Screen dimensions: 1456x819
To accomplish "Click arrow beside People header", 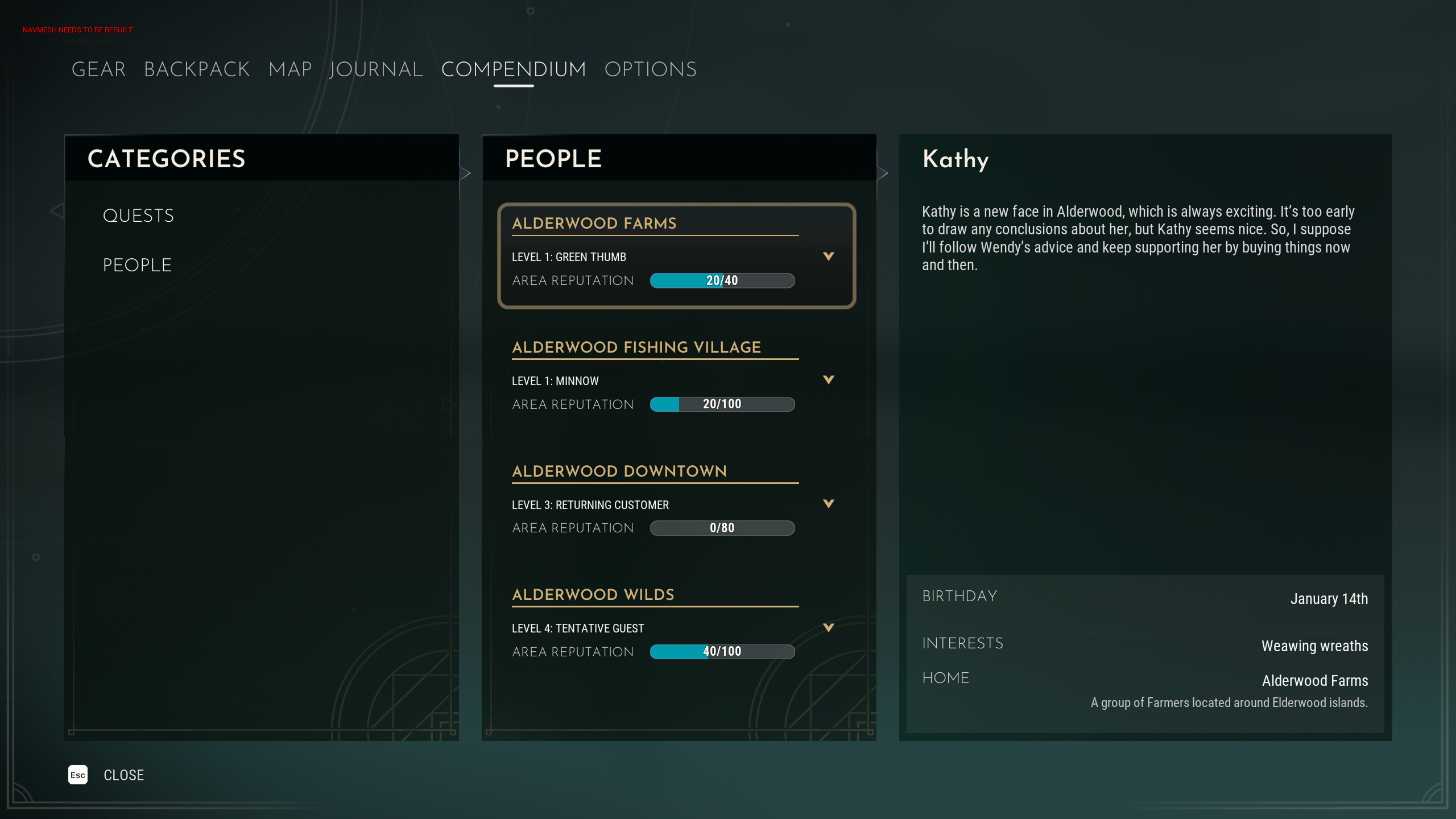I will tap(883, 173).
